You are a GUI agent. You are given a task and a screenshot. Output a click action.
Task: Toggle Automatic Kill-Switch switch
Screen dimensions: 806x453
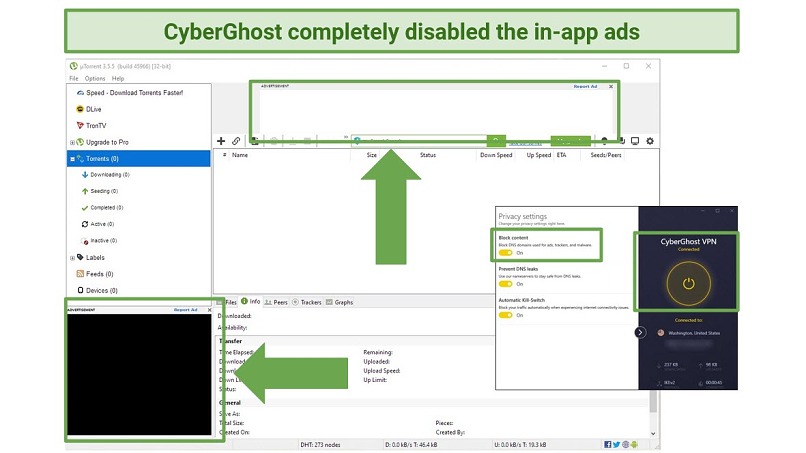coord(506,315)
